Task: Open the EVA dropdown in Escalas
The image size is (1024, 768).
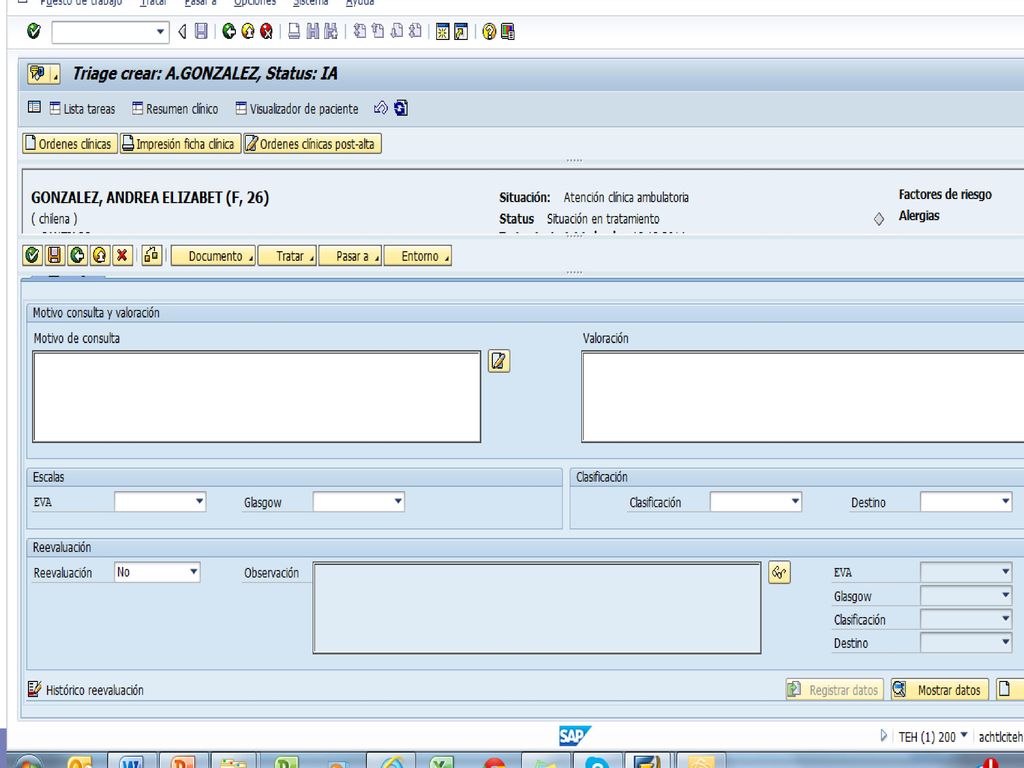Action: pyautogui.click(x=200, y=502)
